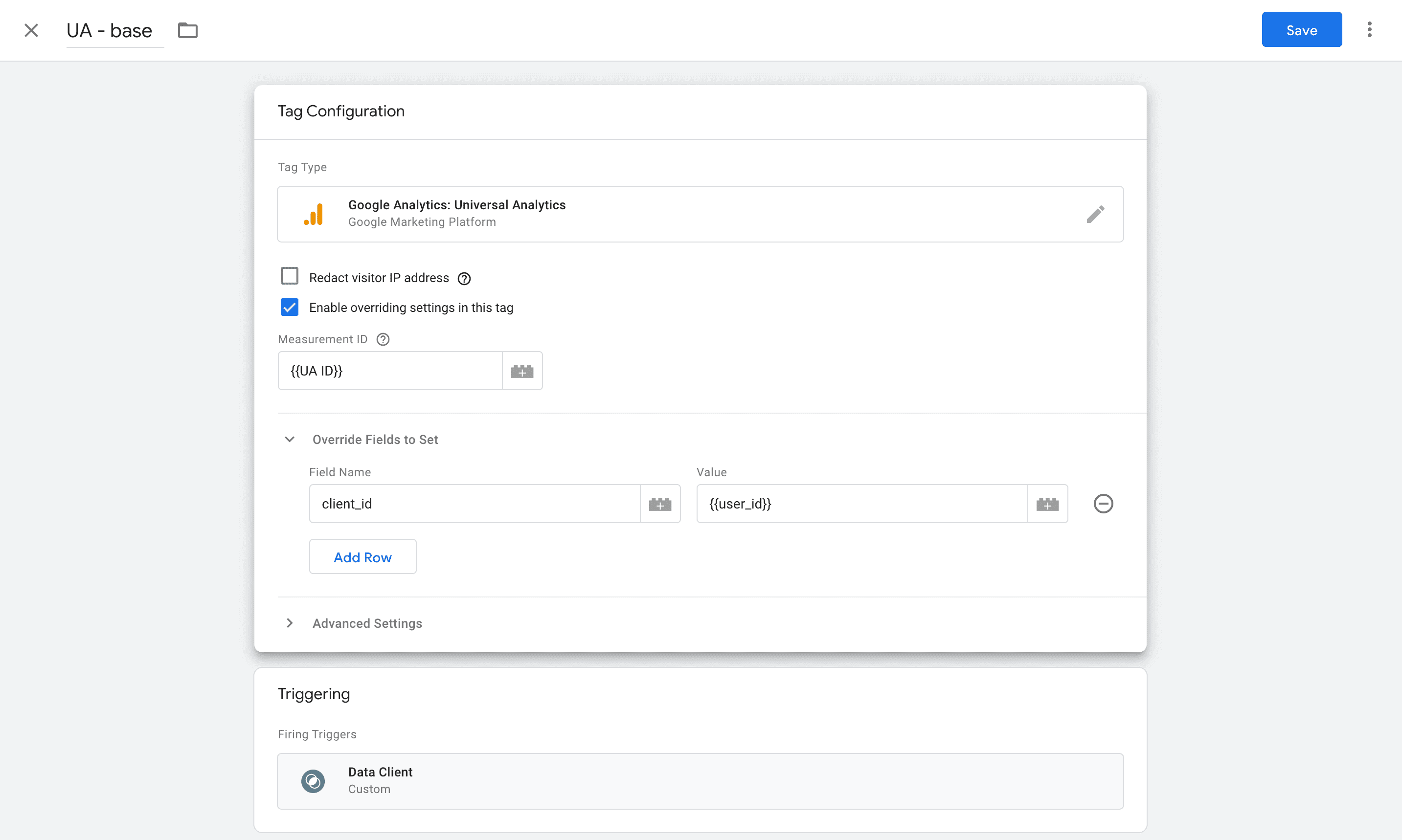Image resolution: width=1402 pixels, height=840 pixels.
Task: Click the pencil edit icon for tag type
Action: click(x=1095, y=214)
